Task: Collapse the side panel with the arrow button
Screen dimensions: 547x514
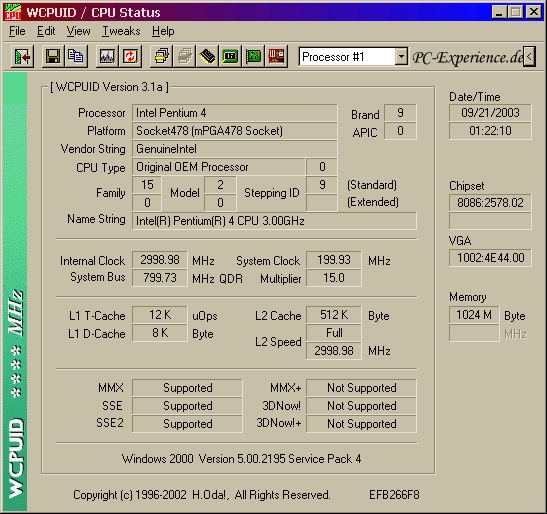Action: [x=529, y=56]
